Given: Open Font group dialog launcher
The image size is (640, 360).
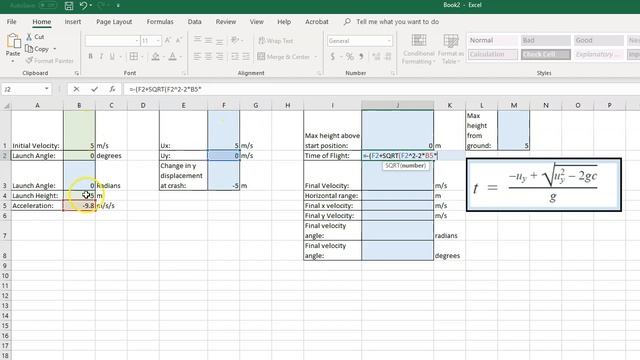Looking at the screenshot, I should pyautogui.click(x=184, y=73).
